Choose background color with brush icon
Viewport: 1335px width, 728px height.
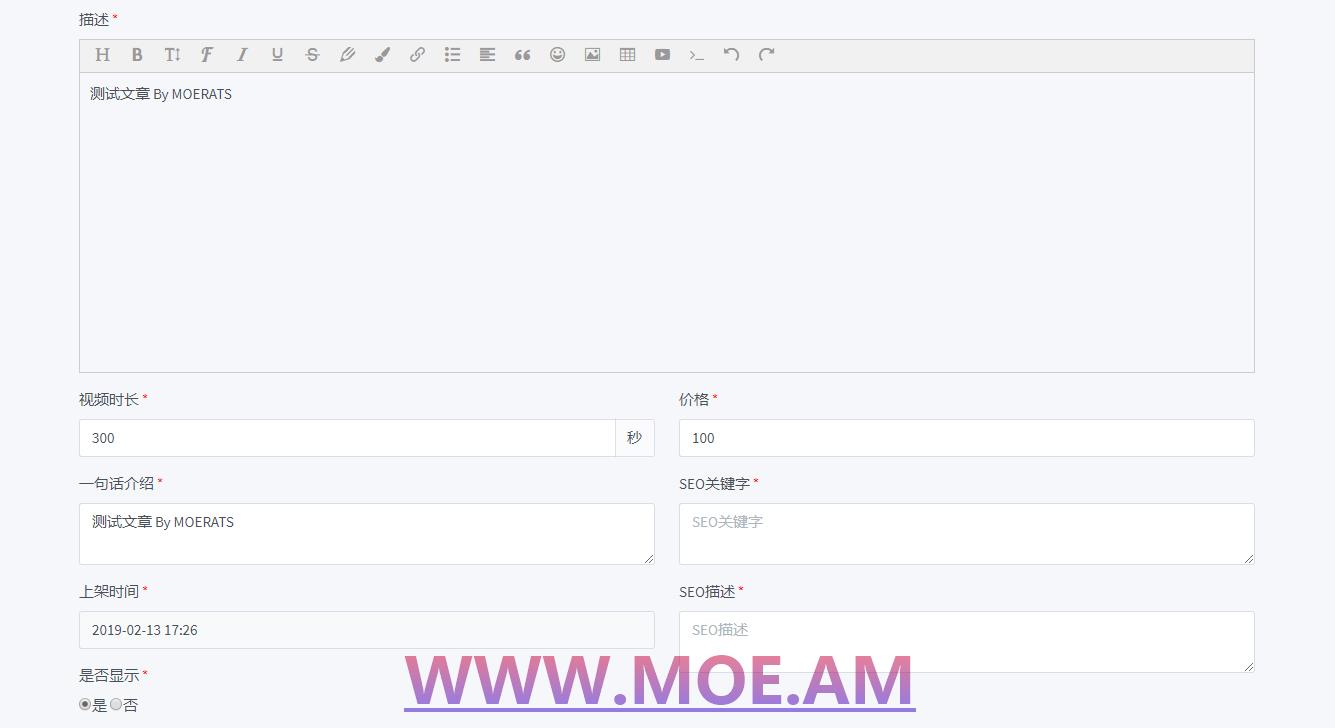(382, 55)
